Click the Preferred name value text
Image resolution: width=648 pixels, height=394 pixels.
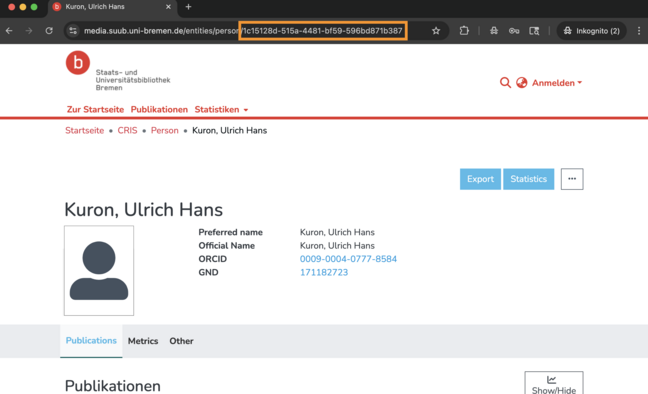(x=337, y=232)
